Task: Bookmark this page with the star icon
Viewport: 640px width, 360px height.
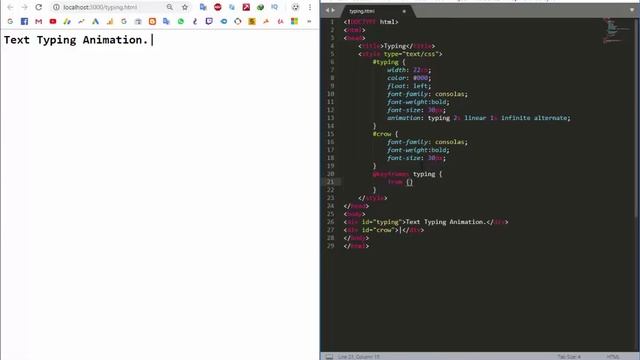Action: click(x=185, y=7)
